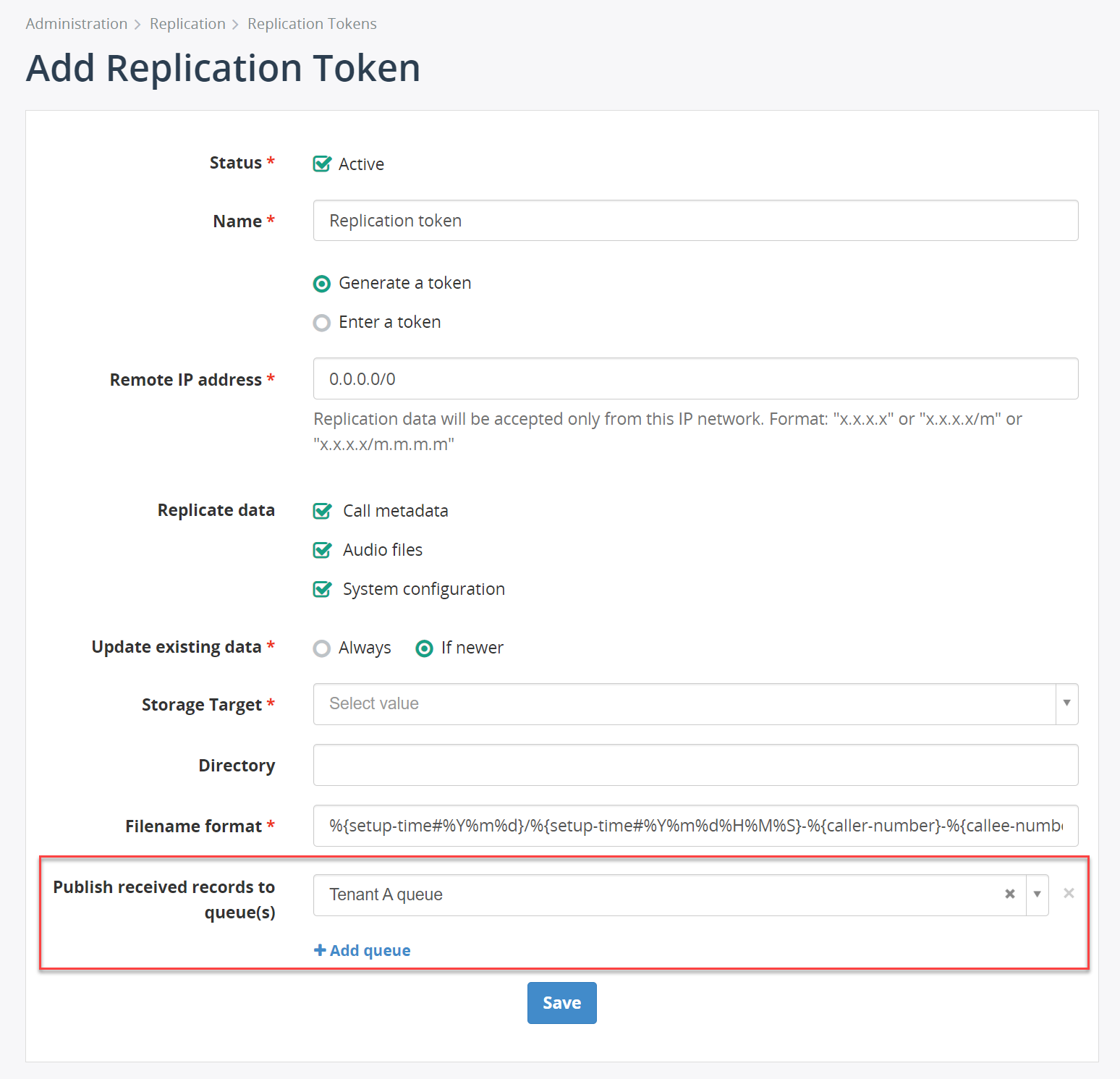Open the Select value combo box
Viewport: 1120px width, 1079px height.
click(695, 703)
